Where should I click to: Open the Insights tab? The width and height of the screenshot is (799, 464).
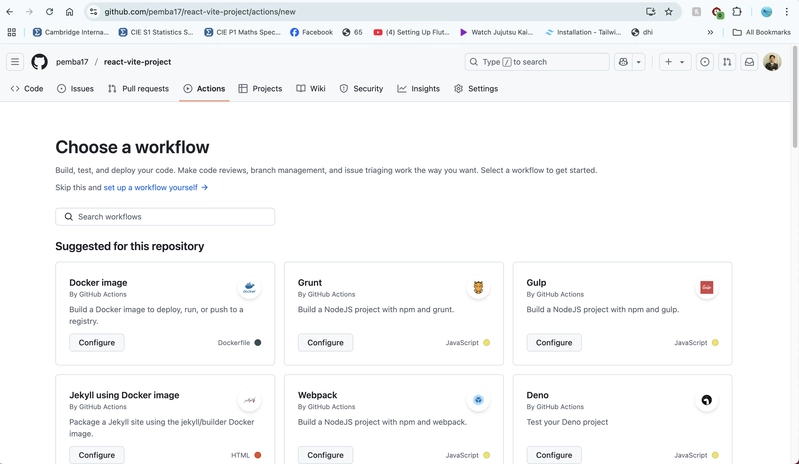[x=418, y=89]
